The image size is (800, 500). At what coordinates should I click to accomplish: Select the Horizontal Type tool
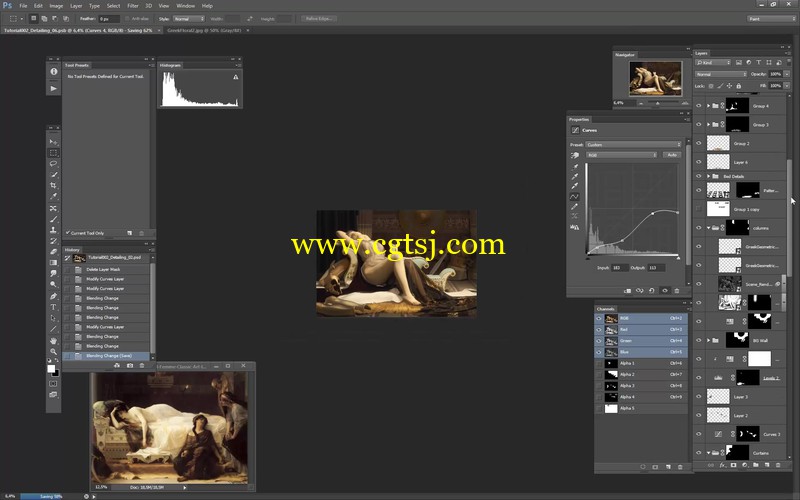53,307
